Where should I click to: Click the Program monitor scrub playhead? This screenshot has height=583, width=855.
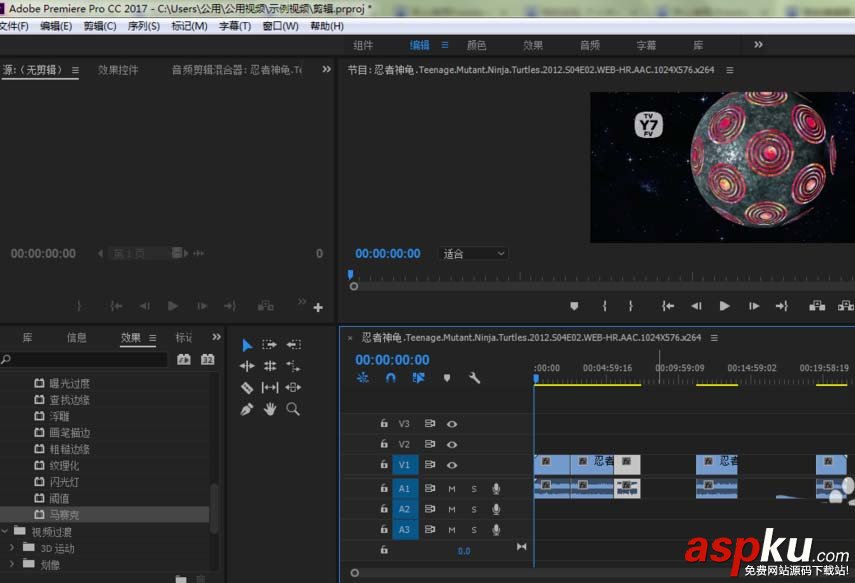click(351, 274)
